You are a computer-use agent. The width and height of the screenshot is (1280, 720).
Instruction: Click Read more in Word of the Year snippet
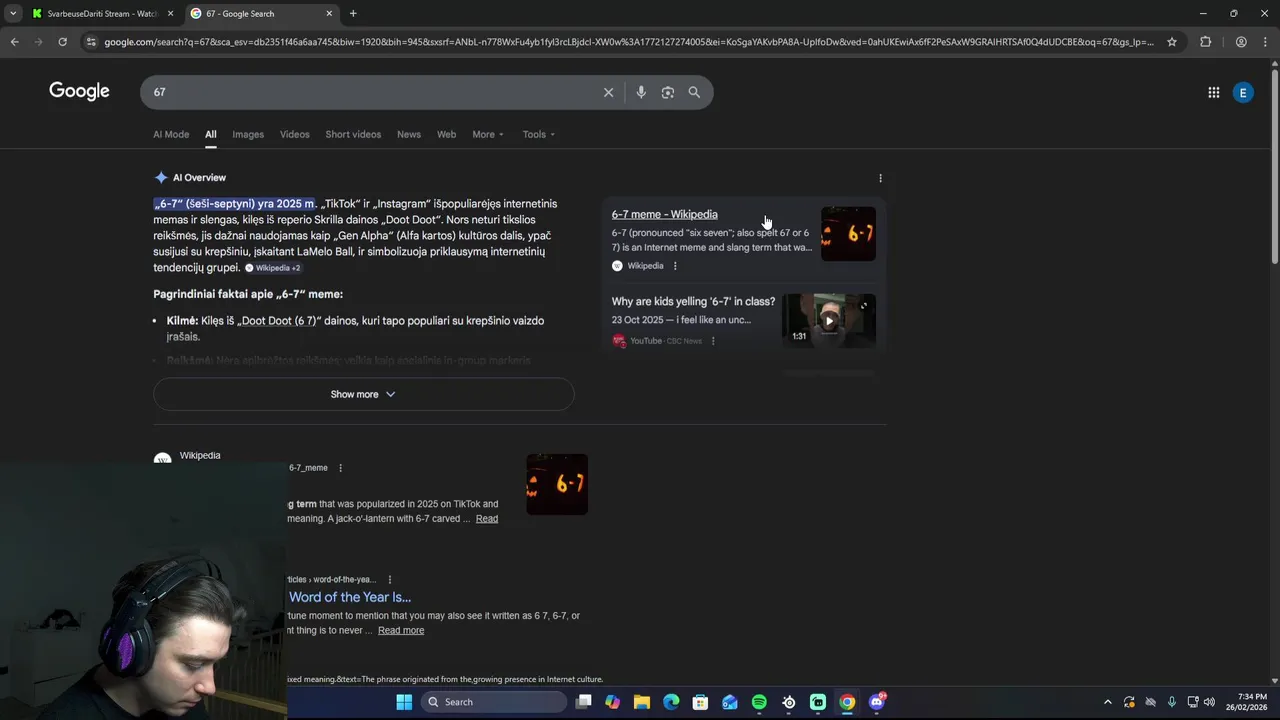point(401,631)
